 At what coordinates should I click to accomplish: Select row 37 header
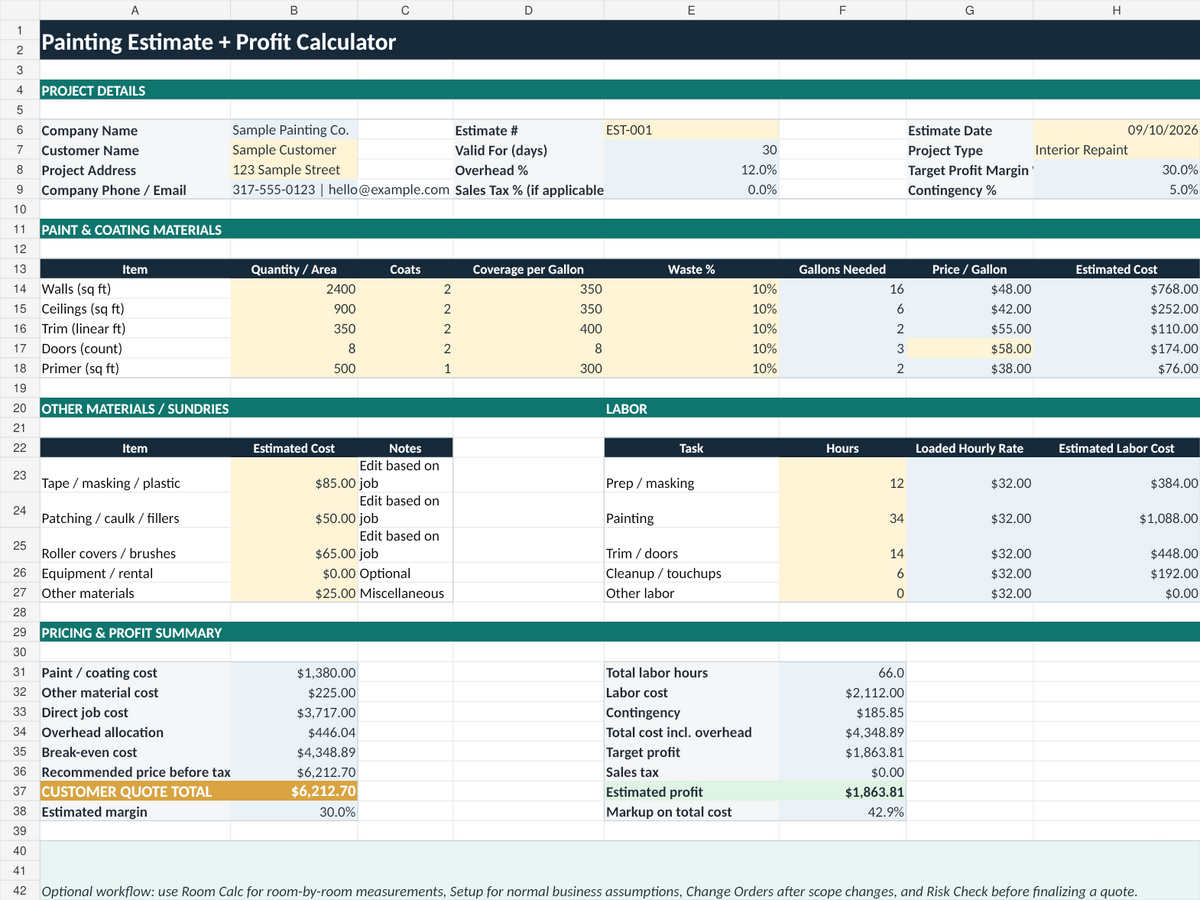pyautogui.click(x=20, y=791)
